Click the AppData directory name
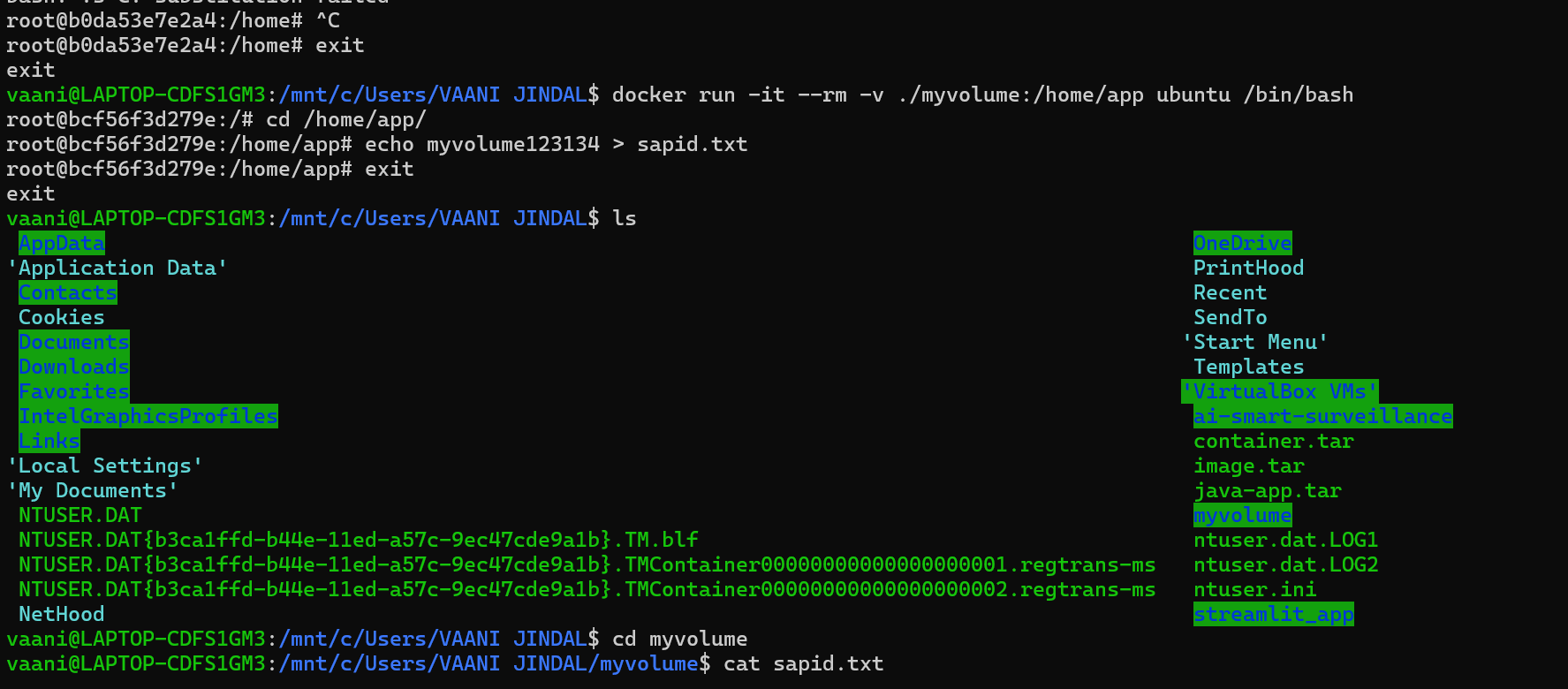This screenshot has height=689, width=1568. [x=62, y=243]
